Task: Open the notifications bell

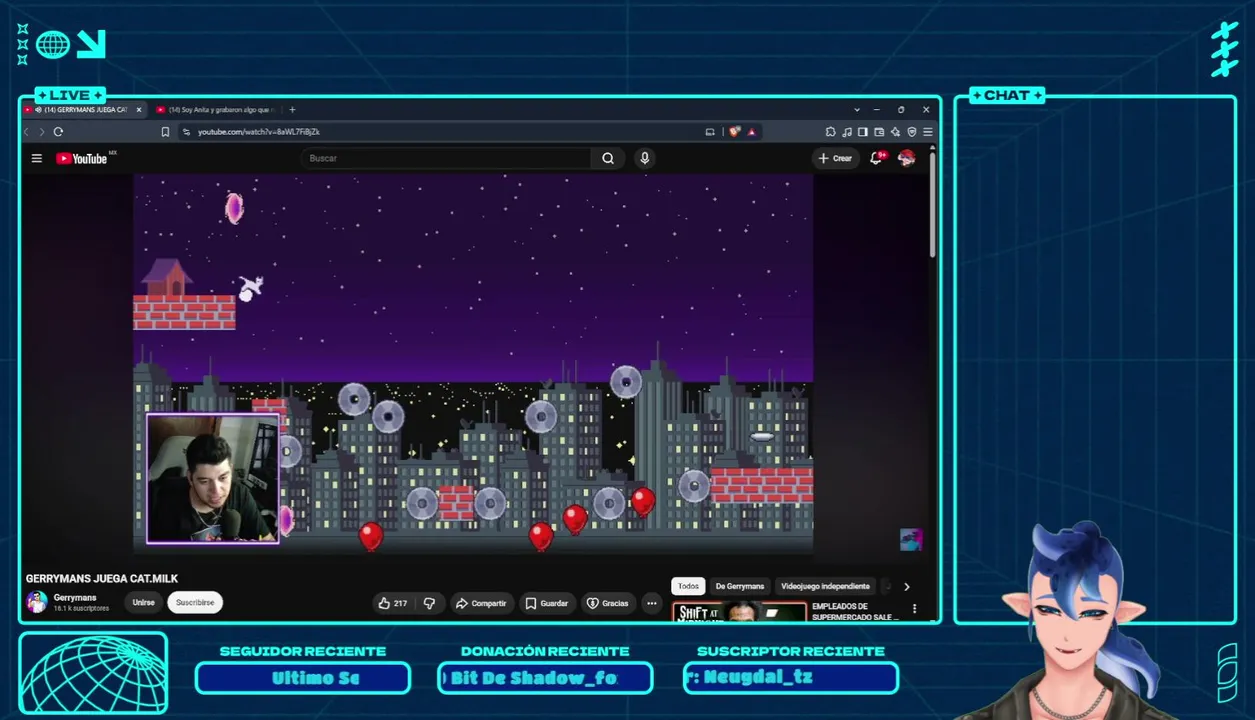Action: click(876, 158)
